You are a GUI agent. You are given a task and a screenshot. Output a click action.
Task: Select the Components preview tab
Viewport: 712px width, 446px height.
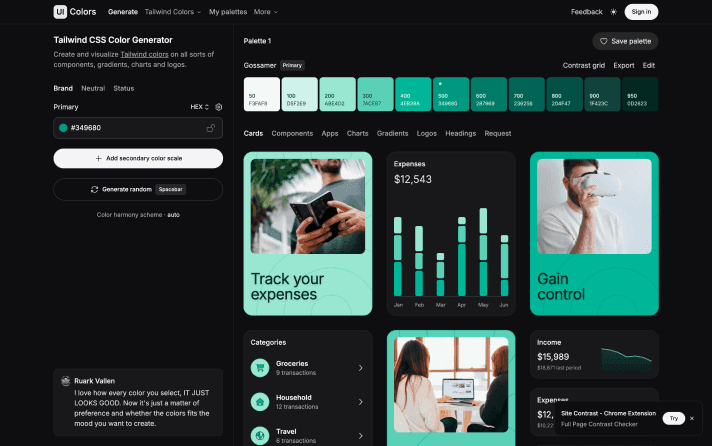pos(292,134)
